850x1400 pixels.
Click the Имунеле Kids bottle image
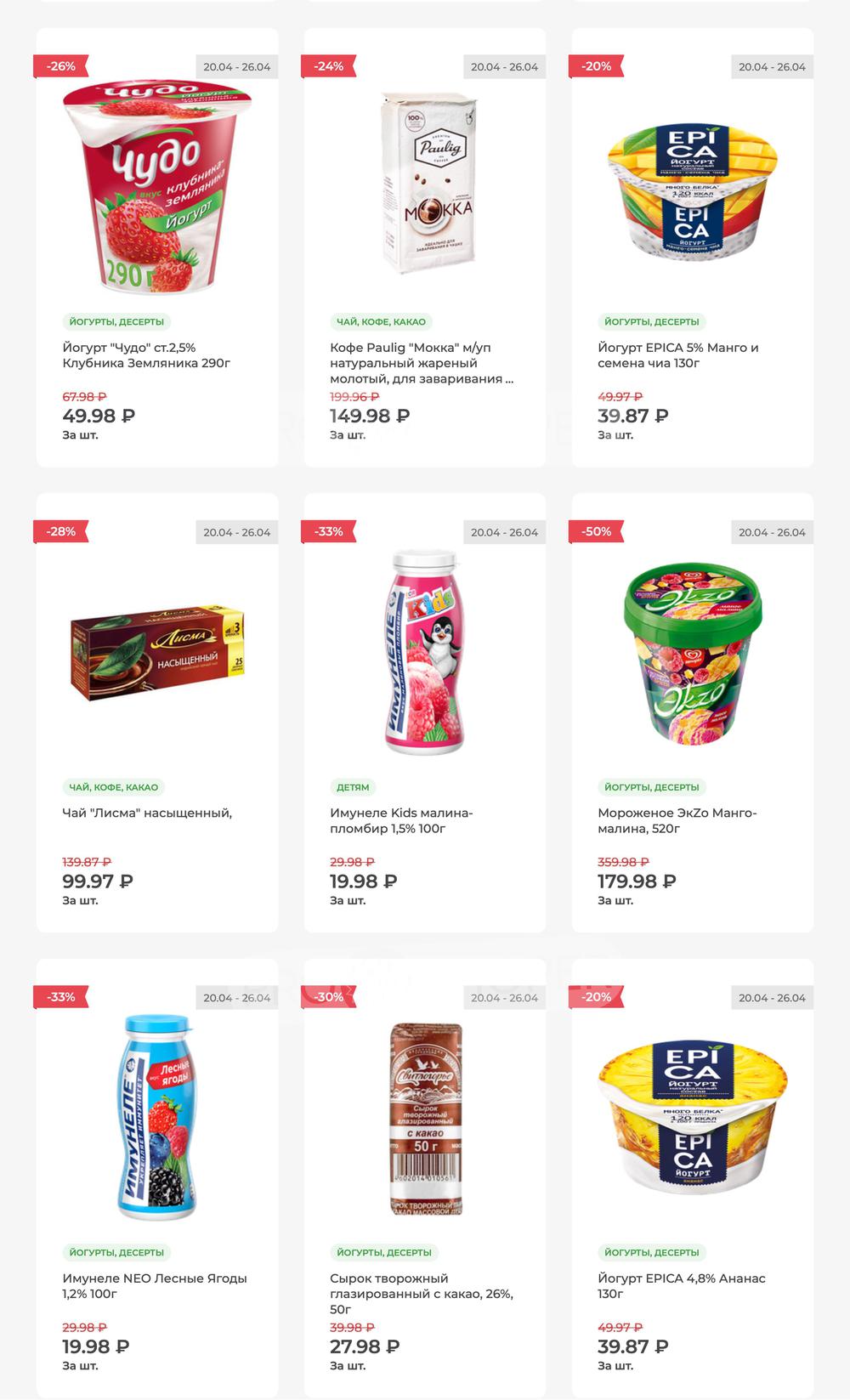tap(425, 653)
